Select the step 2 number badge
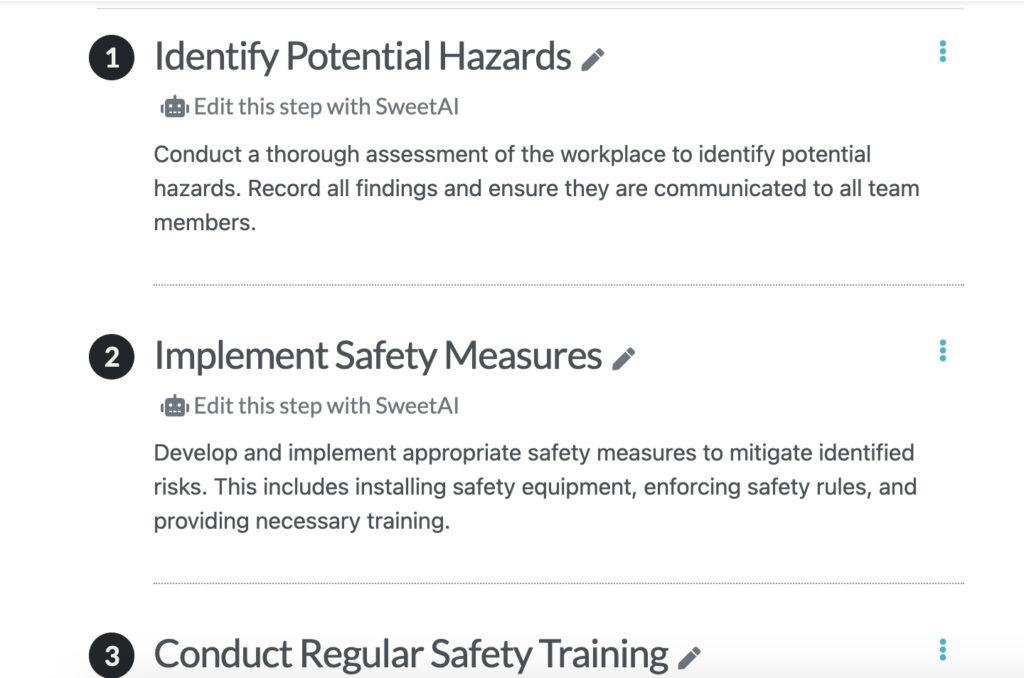Image resolution: width=1024 pixels, height=678 pixels. (x=112, y=357)
